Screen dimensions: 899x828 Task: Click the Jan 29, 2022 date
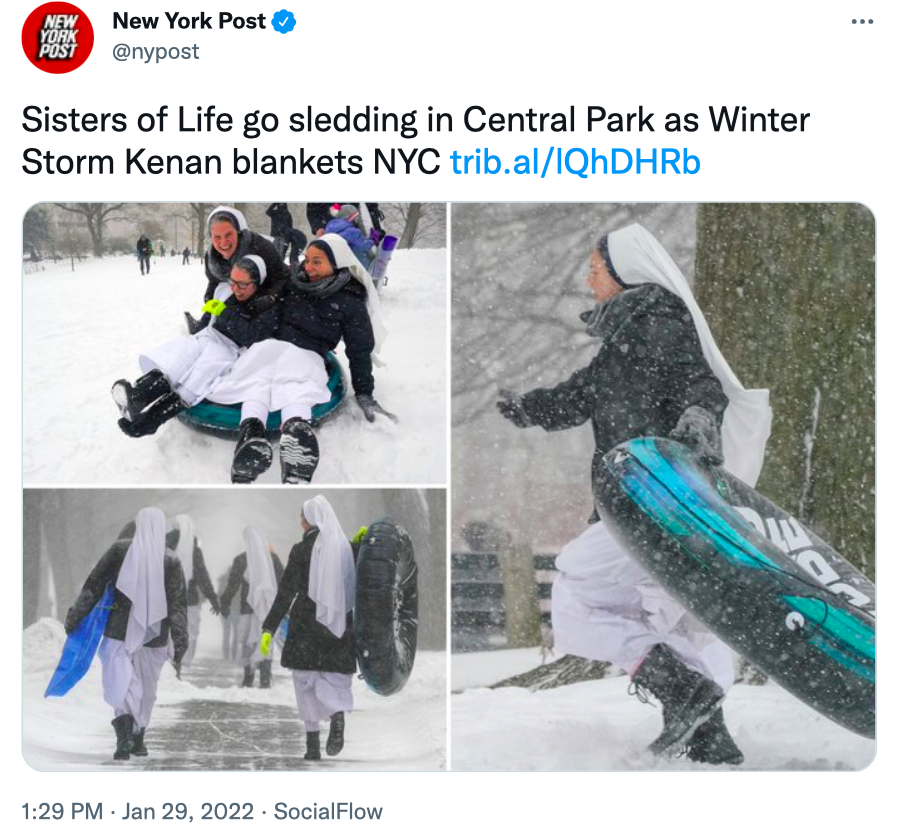(x=187, y=811)
